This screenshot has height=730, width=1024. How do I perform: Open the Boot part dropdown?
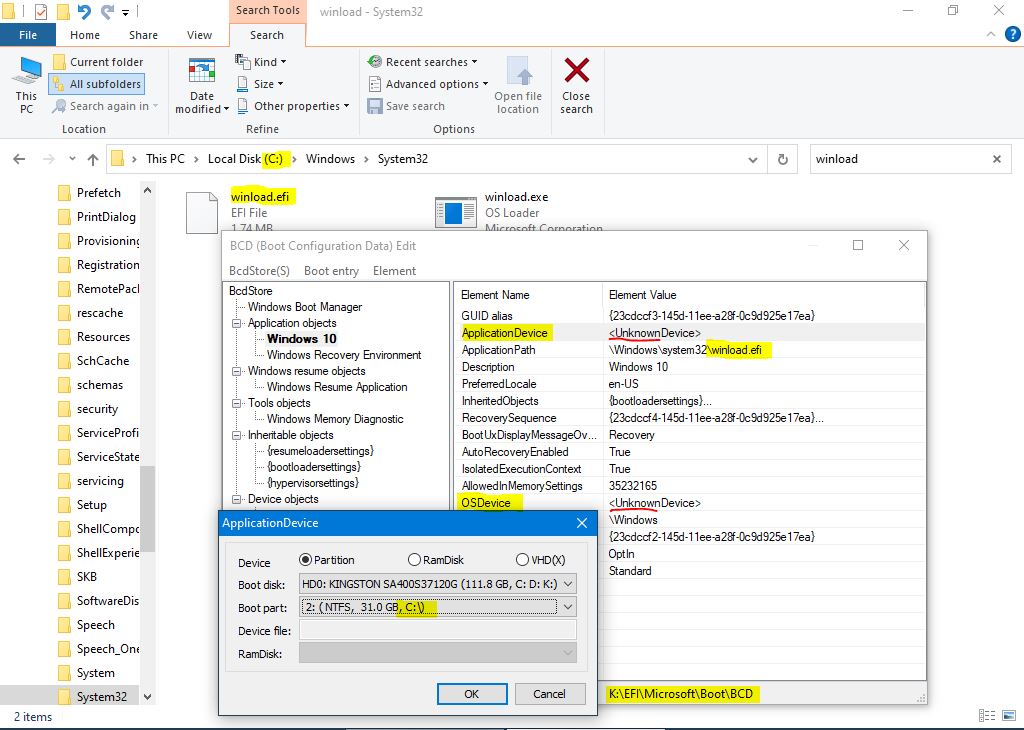pos(568,607)
